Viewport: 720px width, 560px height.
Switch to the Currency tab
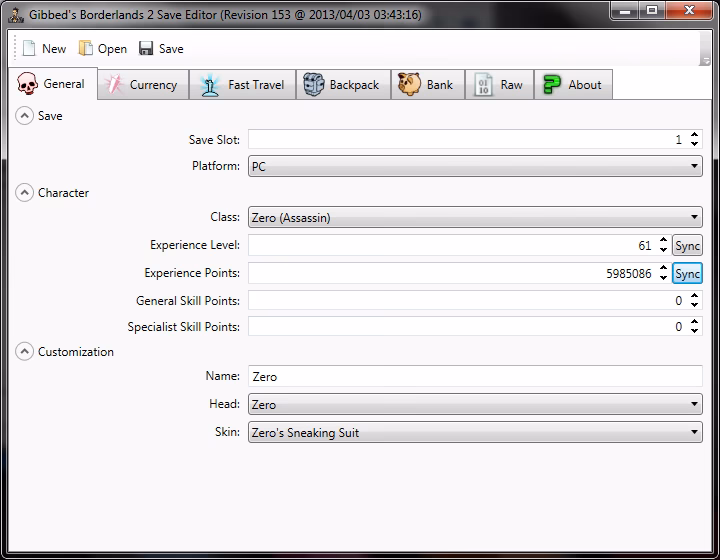click(x=143, y=84)
